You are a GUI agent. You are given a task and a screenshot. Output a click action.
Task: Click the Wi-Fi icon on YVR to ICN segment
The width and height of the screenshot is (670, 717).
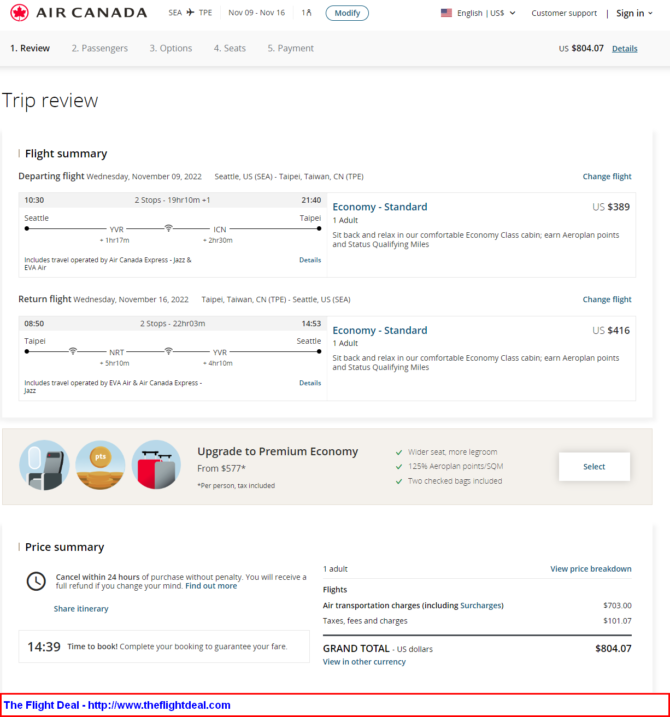click(169, 228)
